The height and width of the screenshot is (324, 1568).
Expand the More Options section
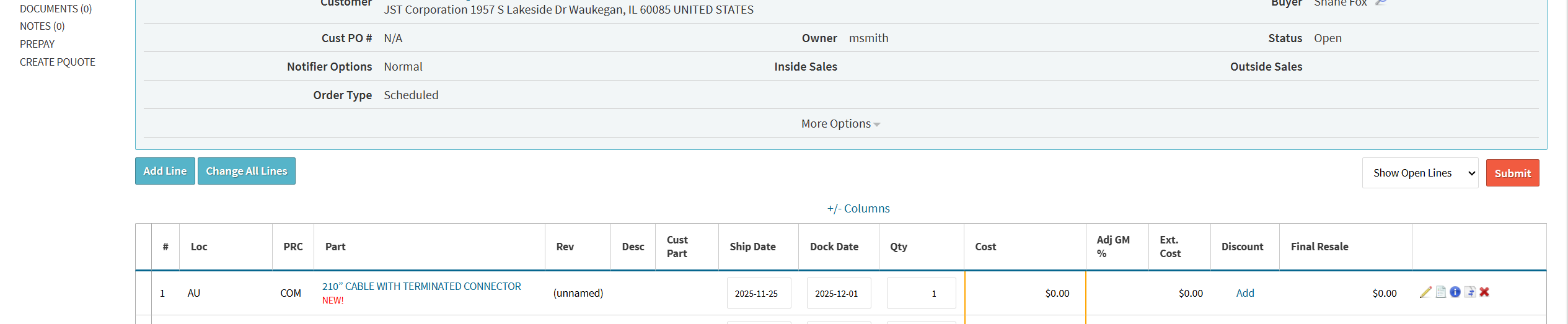point(840,124)
